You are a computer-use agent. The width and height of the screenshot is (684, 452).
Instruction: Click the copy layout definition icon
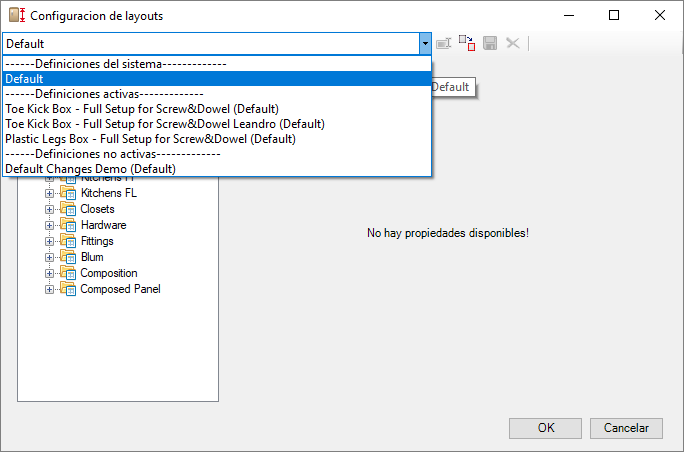tap(467, 44)
